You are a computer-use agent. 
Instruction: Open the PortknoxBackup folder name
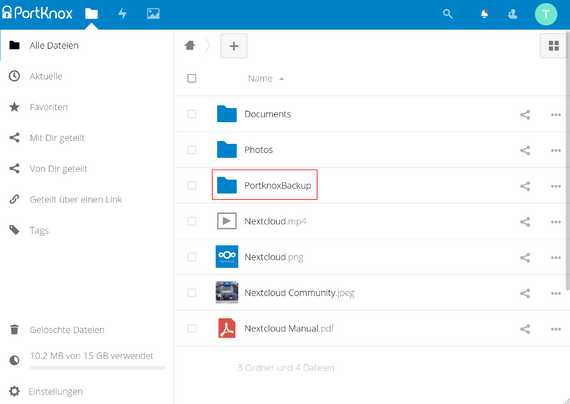point(278,185)
